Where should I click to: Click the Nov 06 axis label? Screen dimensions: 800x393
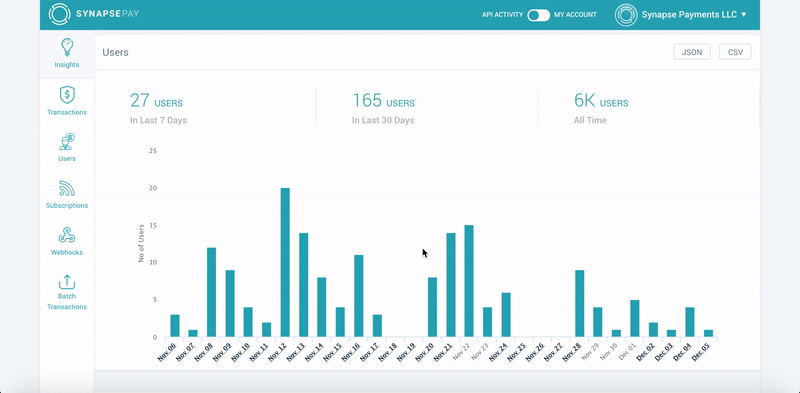[x=167, y=352]
